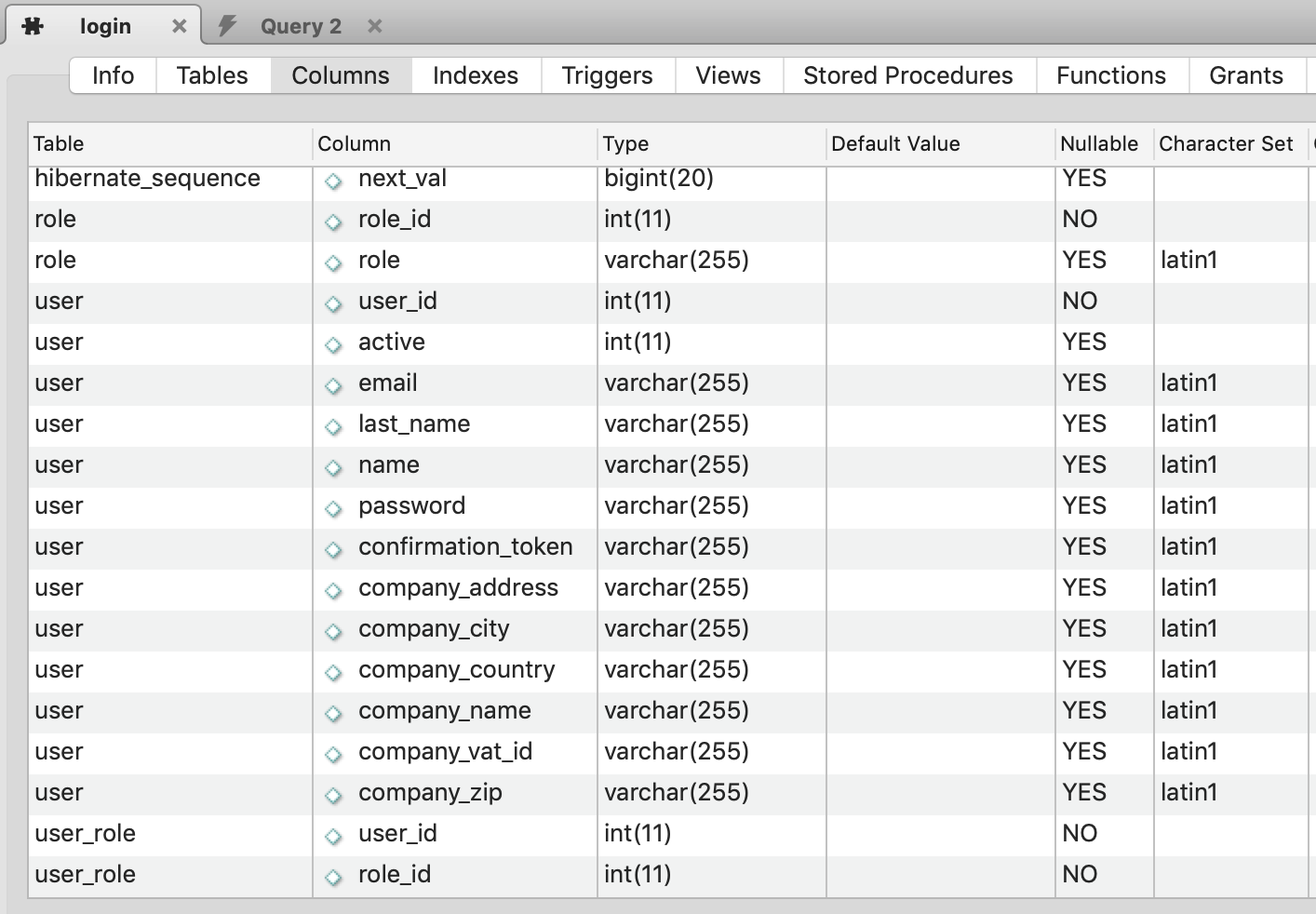Image resolution: width=1316 pixels, height=914 pixels.
Task: Click the diamond icon beside company_vat_id
Action: click(333, 754)
